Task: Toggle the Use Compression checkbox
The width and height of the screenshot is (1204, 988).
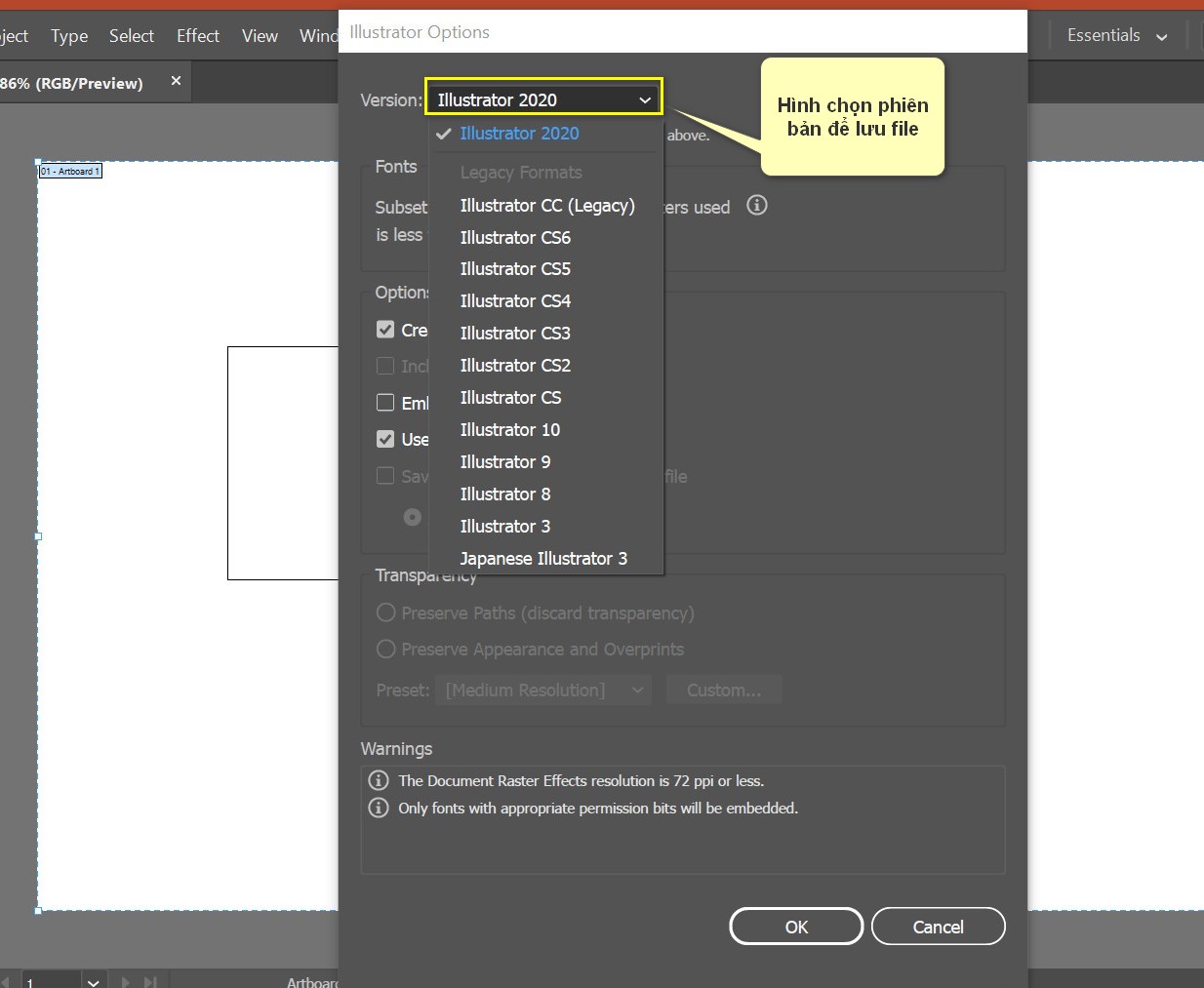Action: 385,439
